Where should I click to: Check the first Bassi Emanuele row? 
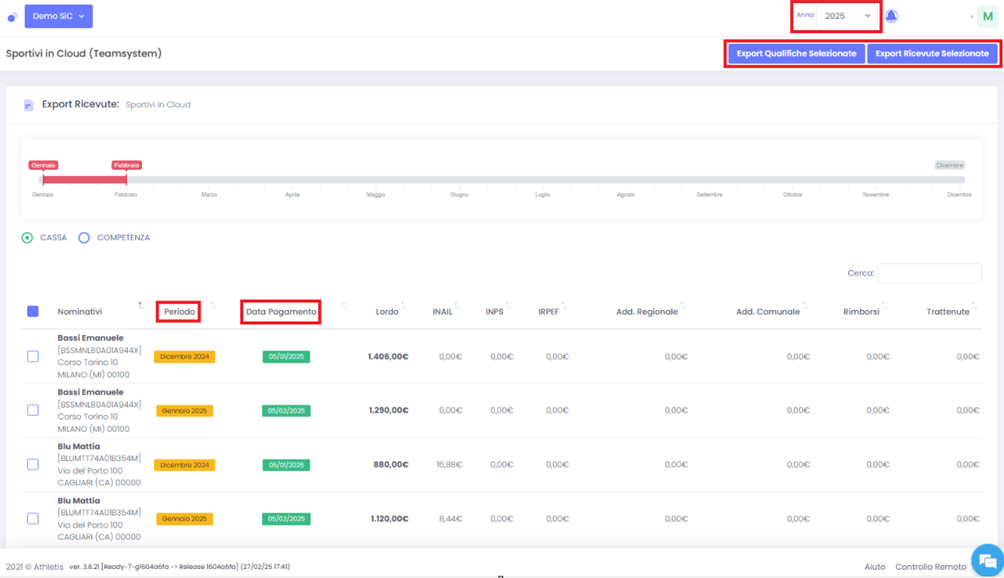[x=33, y=356]
